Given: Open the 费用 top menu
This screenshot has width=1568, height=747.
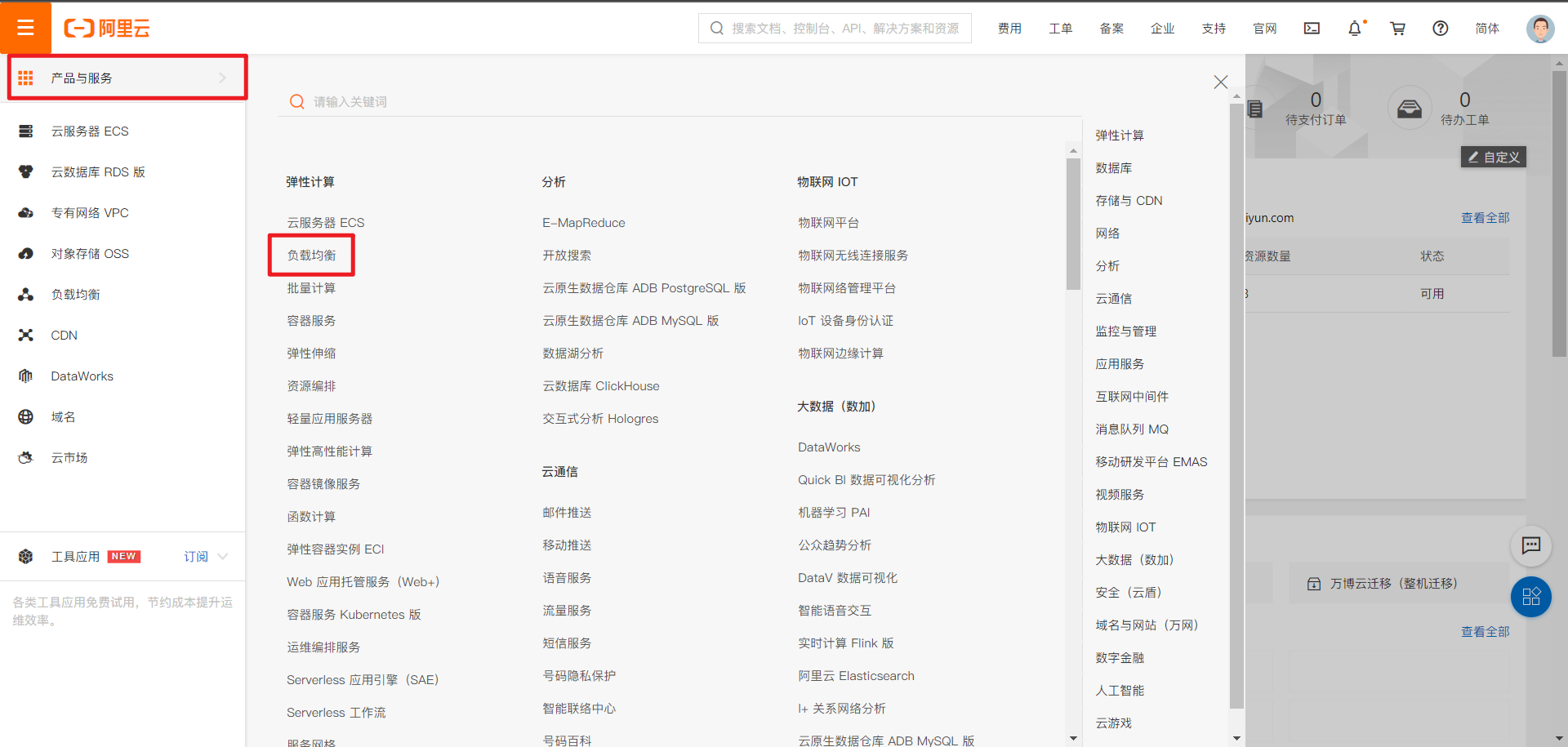Looking at the screenshot, I should click(x=1009, y=29).
